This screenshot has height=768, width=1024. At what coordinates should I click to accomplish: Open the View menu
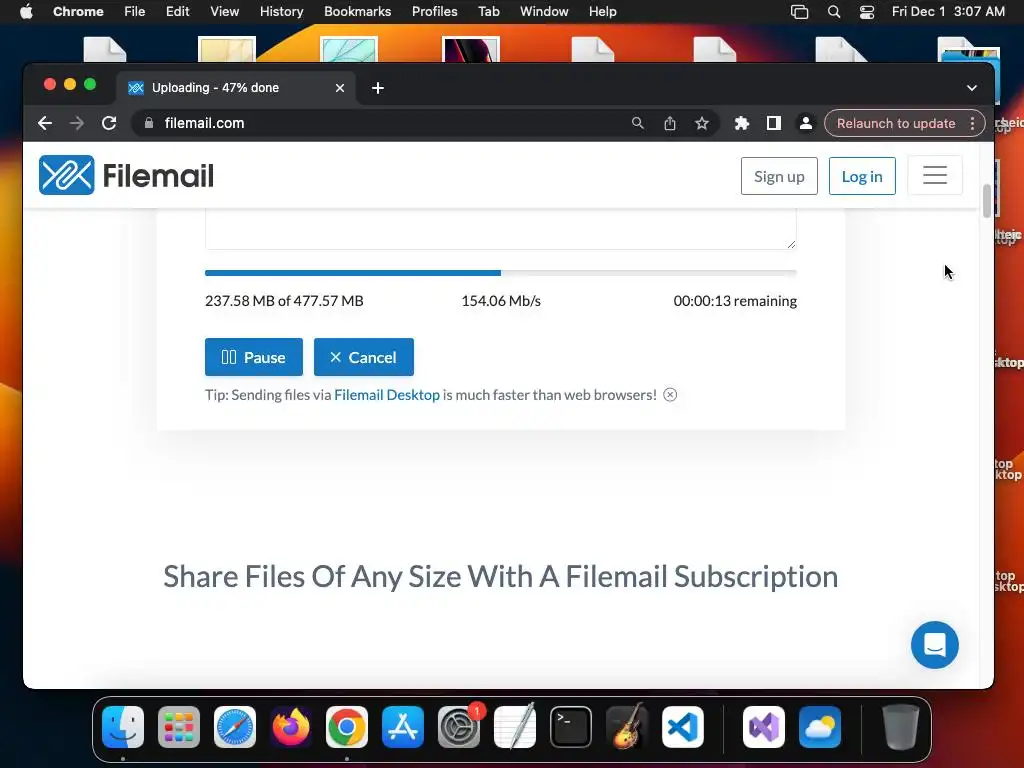225,12
